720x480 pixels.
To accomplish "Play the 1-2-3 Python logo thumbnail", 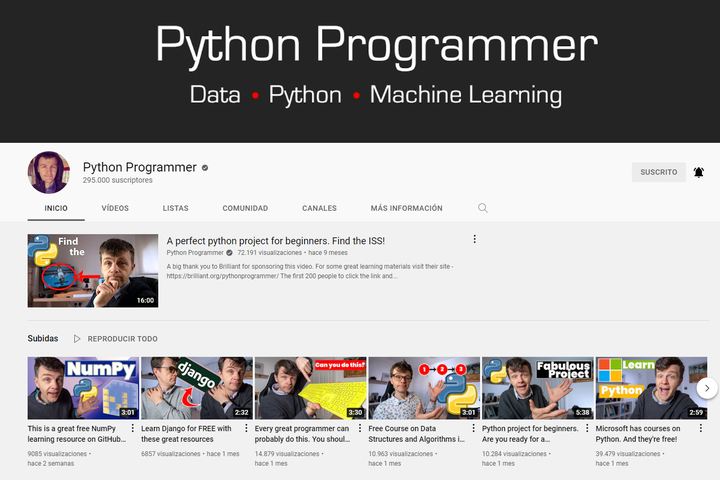I will (x=424, y=388).
